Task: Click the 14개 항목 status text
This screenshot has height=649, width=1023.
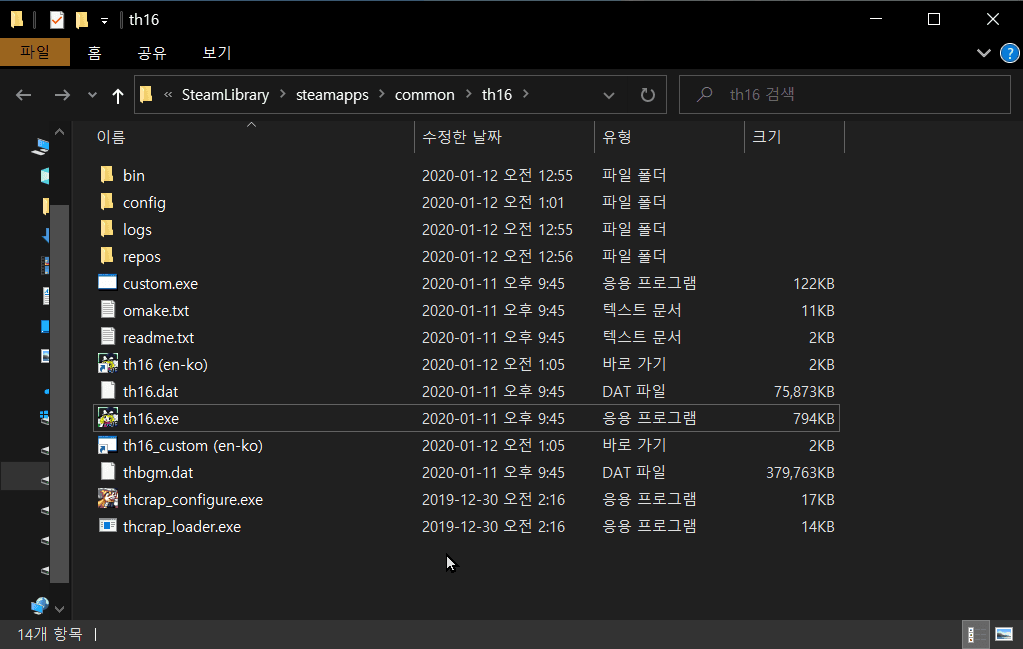Action: [x=50, y=634]
